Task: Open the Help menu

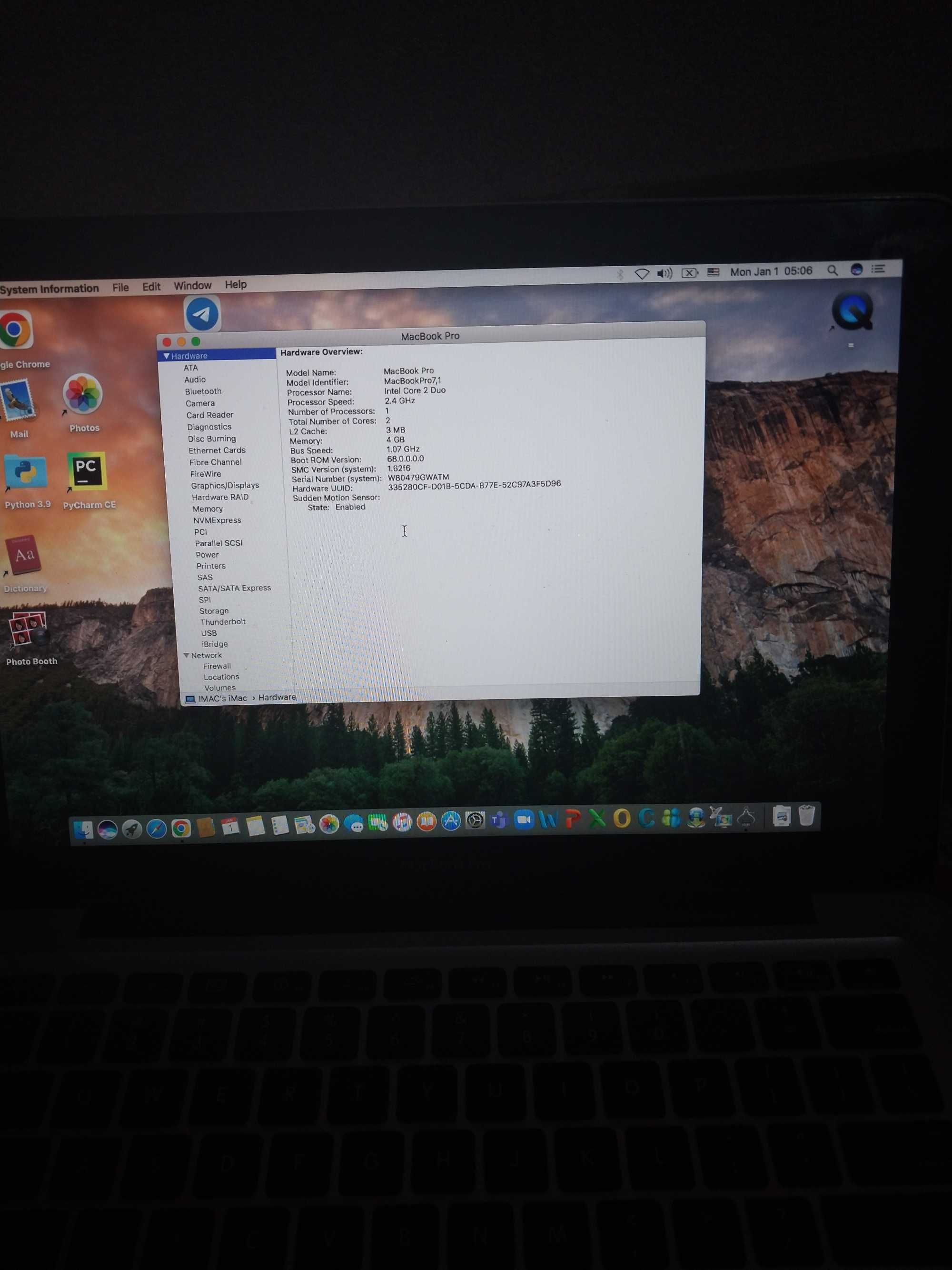Action: [x=235, y=284]
